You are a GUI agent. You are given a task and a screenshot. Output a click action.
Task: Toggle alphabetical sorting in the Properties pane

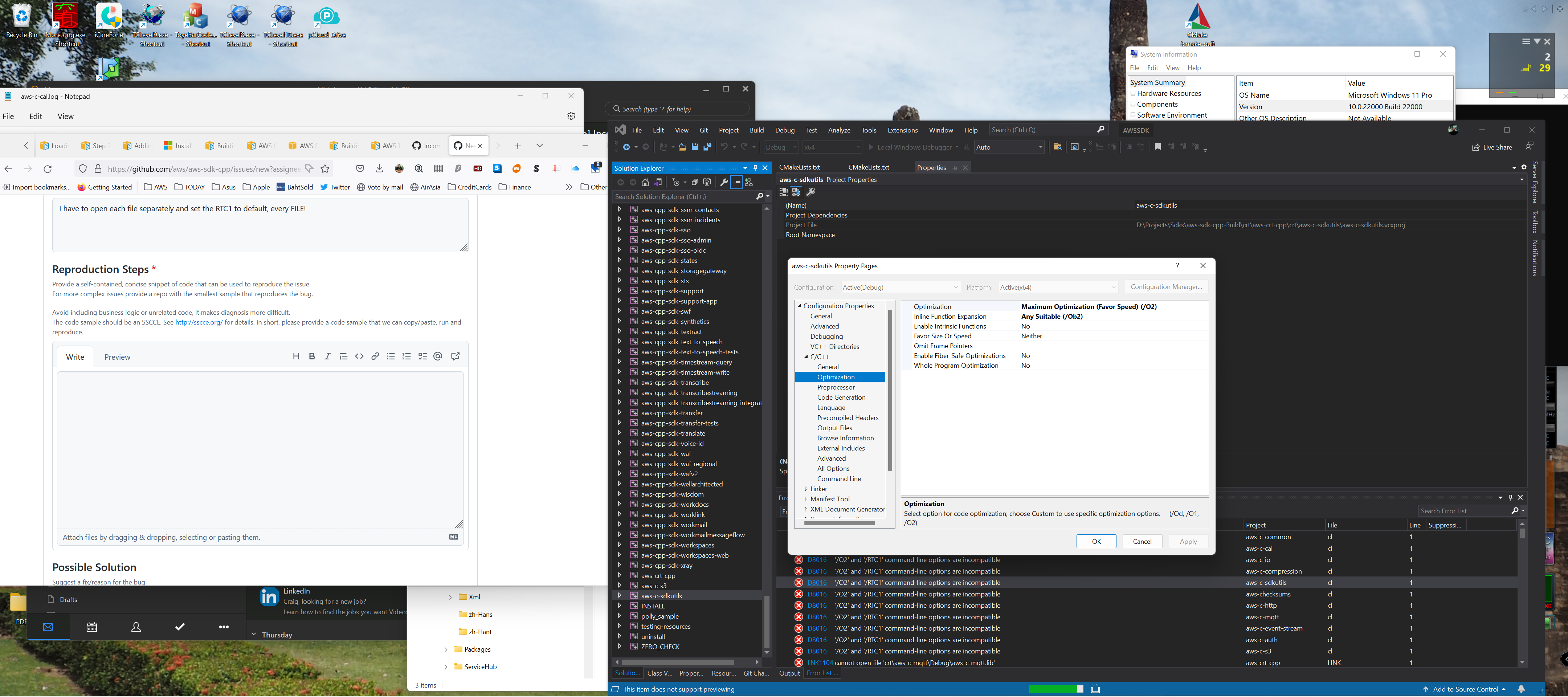pos(796,192)
